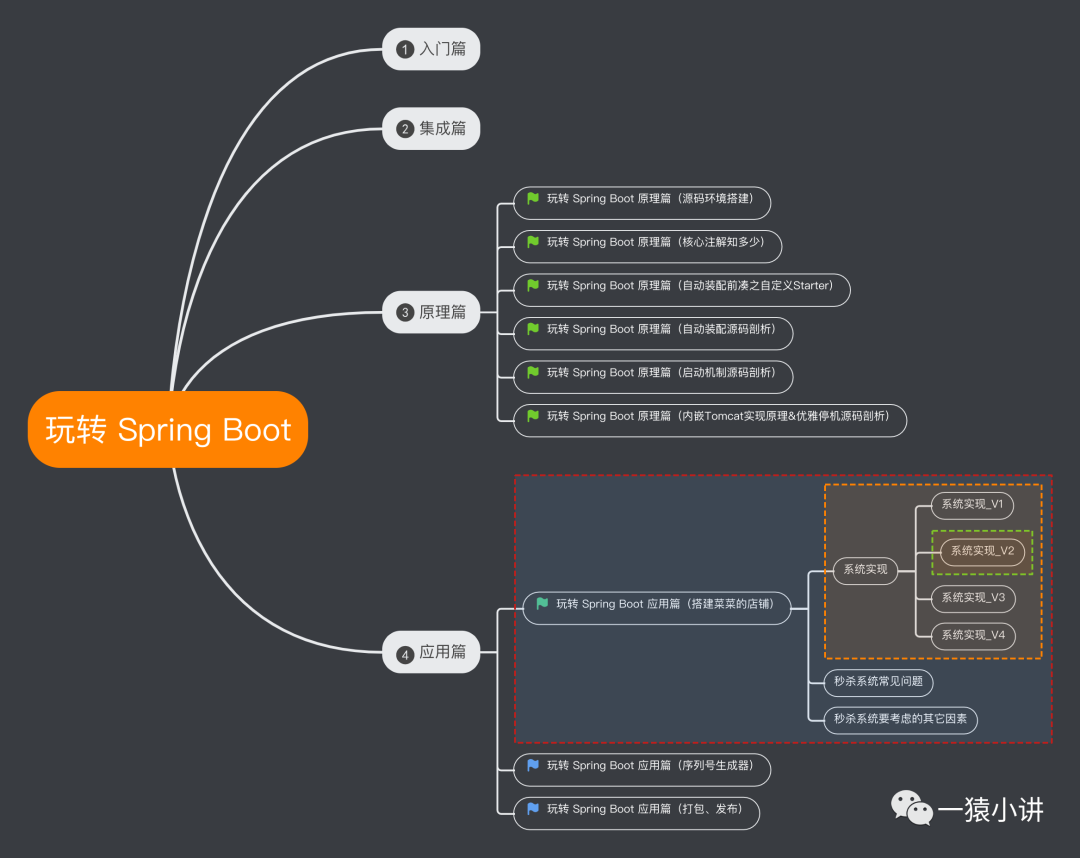Click number 4 marker on 应用篇
The height and width of the screenshot is (858, 1080).
coord(405,655)
